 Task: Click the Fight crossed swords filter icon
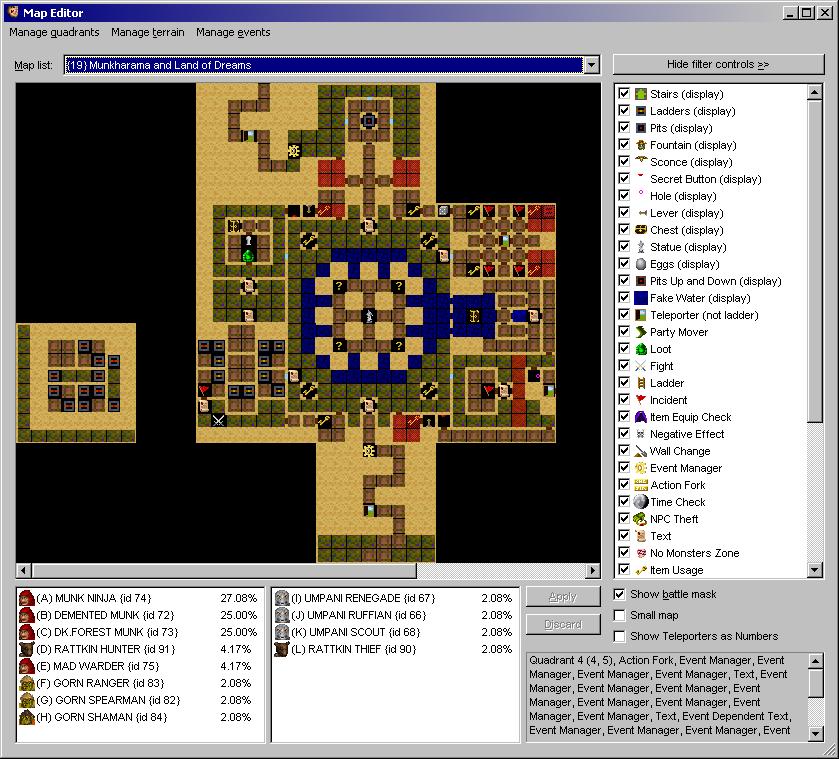click(640, 366)
